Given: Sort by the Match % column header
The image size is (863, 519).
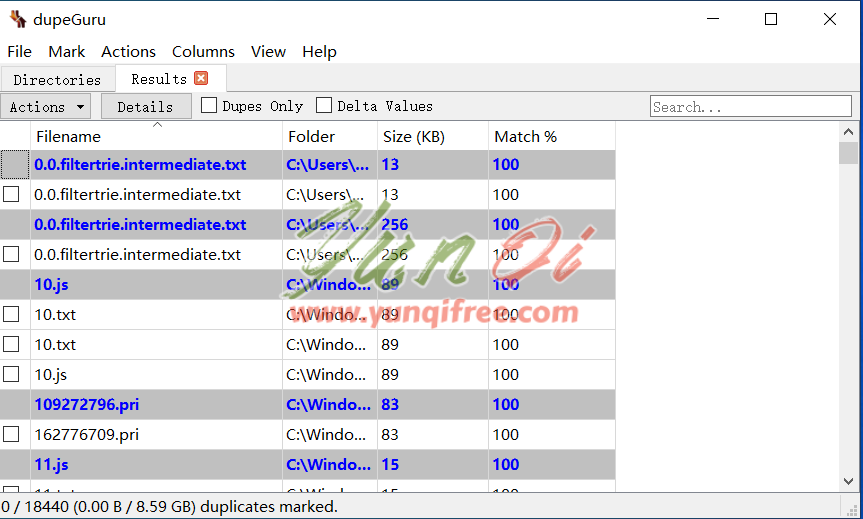Looking at the screenshot, I should pyautogui.click(x=552, y=136).
